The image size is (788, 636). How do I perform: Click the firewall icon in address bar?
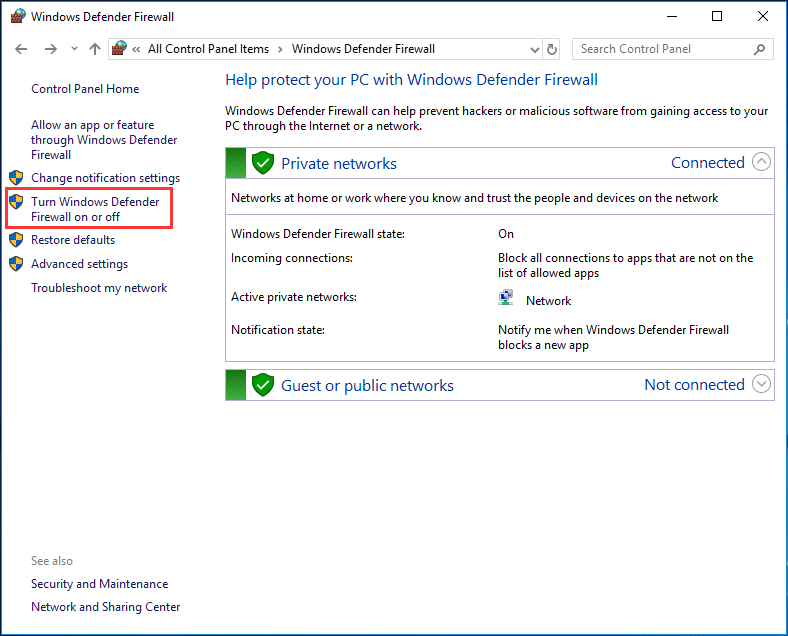(x=120, y=49)
